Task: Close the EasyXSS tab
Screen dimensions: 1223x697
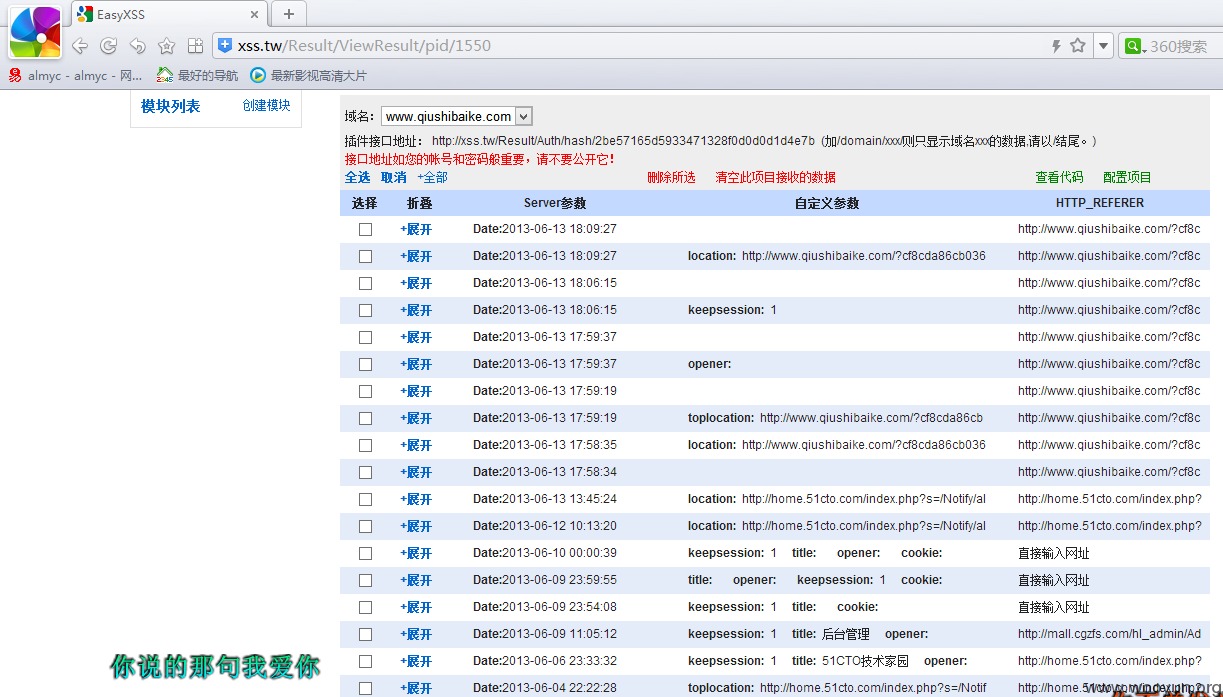Action: point(255,14)
